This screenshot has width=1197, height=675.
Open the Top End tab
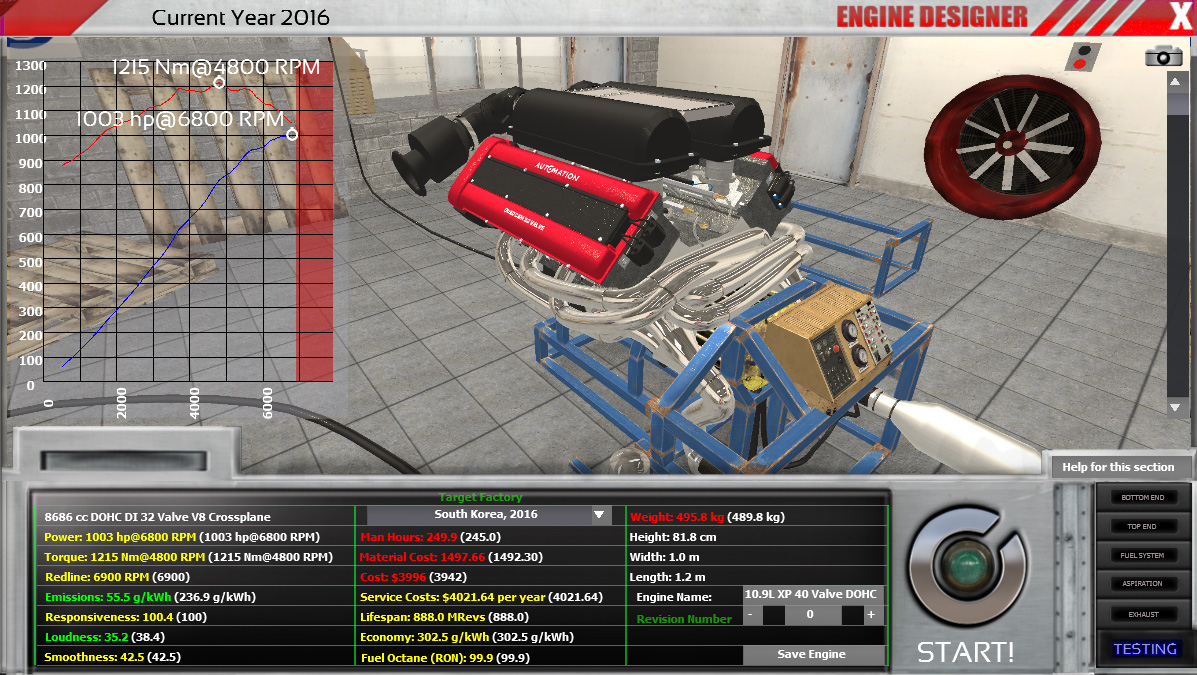click(x=1143, y=526)
